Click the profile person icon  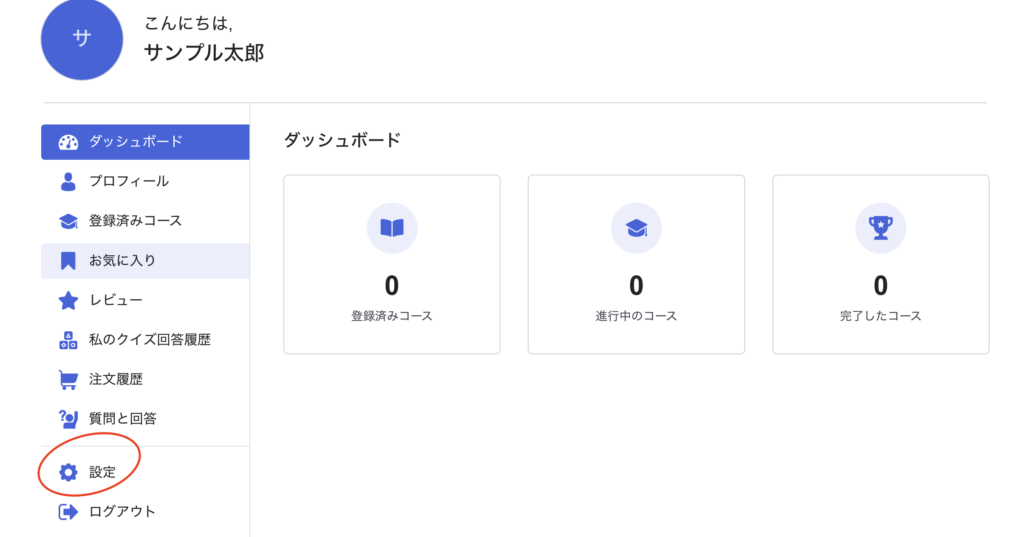coord(68,181)
